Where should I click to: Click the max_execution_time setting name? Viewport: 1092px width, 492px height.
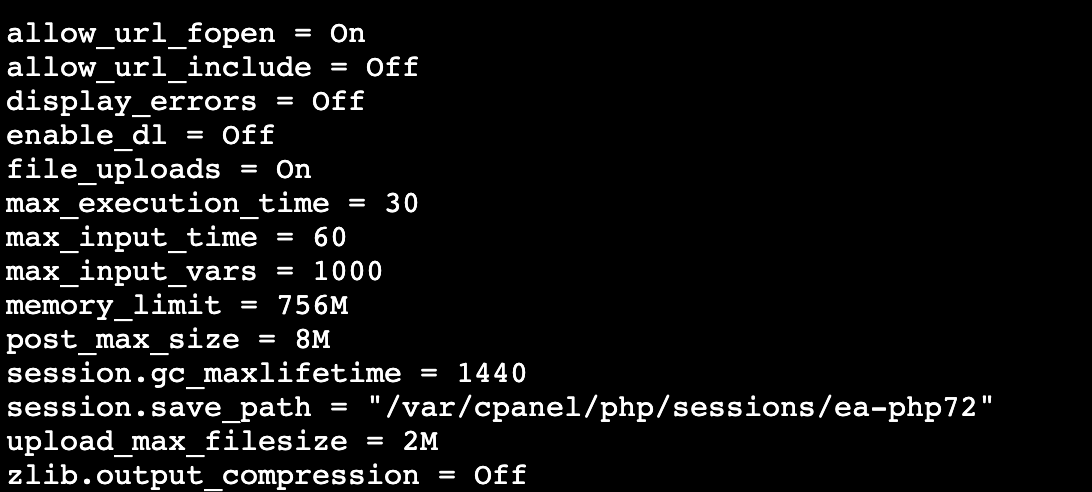(167, 203)
